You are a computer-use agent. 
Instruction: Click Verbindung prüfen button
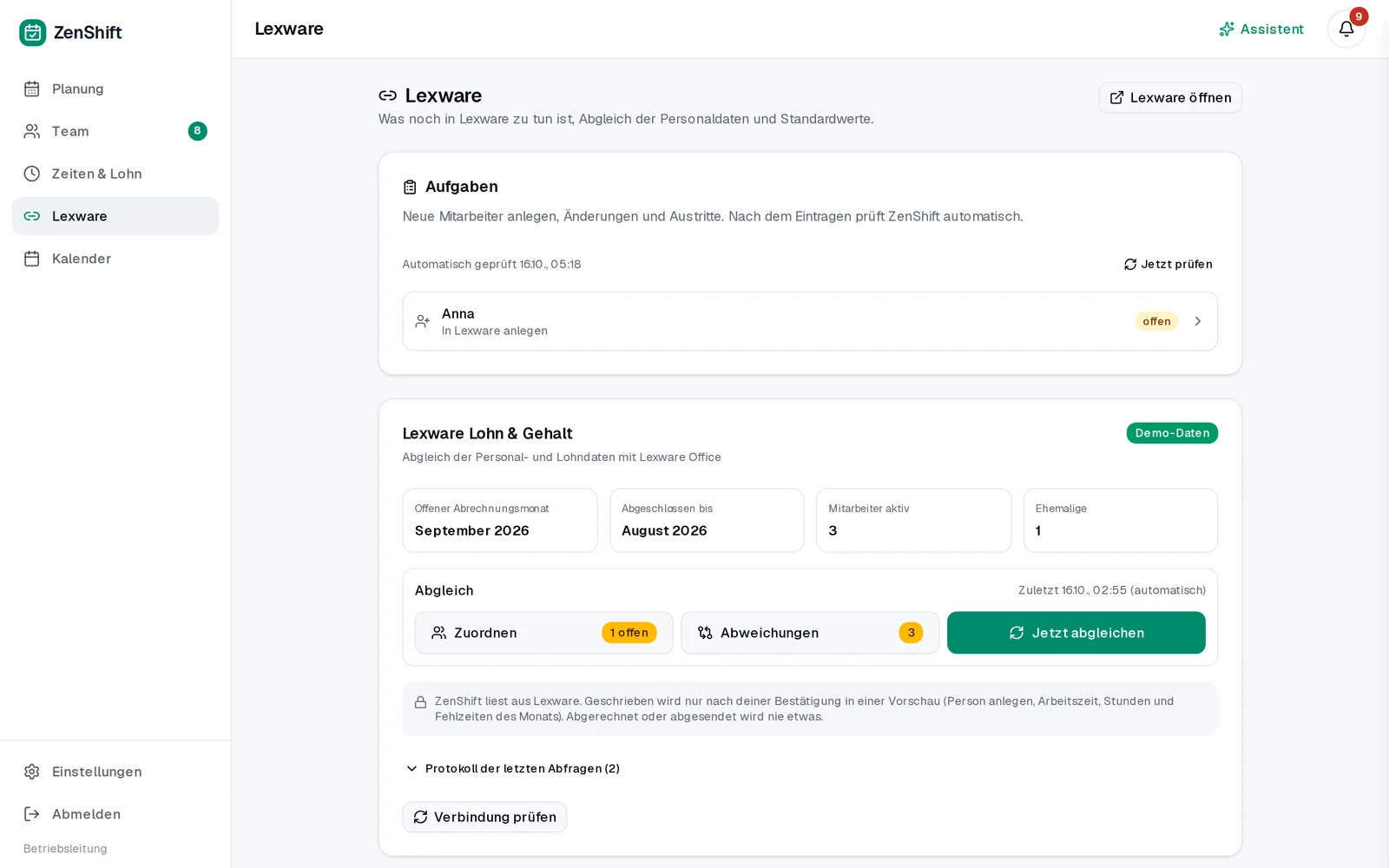pyautogui.click(x=484, y=817)
